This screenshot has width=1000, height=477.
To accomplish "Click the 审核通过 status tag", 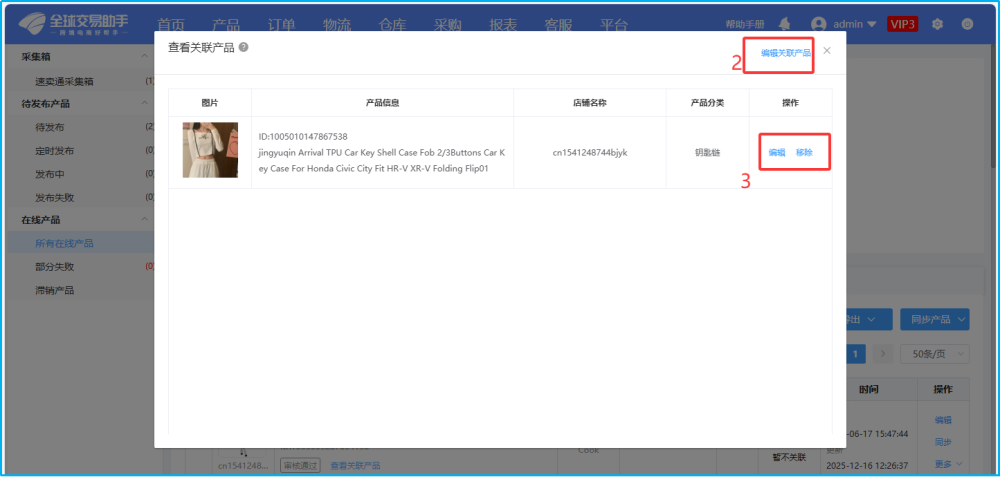I will tap(300, 466).
